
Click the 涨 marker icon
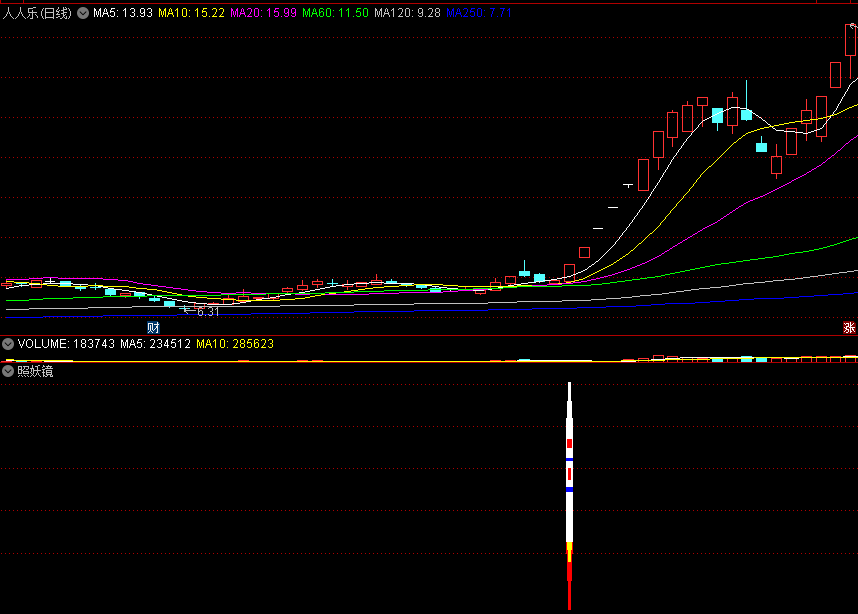click(849, 328)
